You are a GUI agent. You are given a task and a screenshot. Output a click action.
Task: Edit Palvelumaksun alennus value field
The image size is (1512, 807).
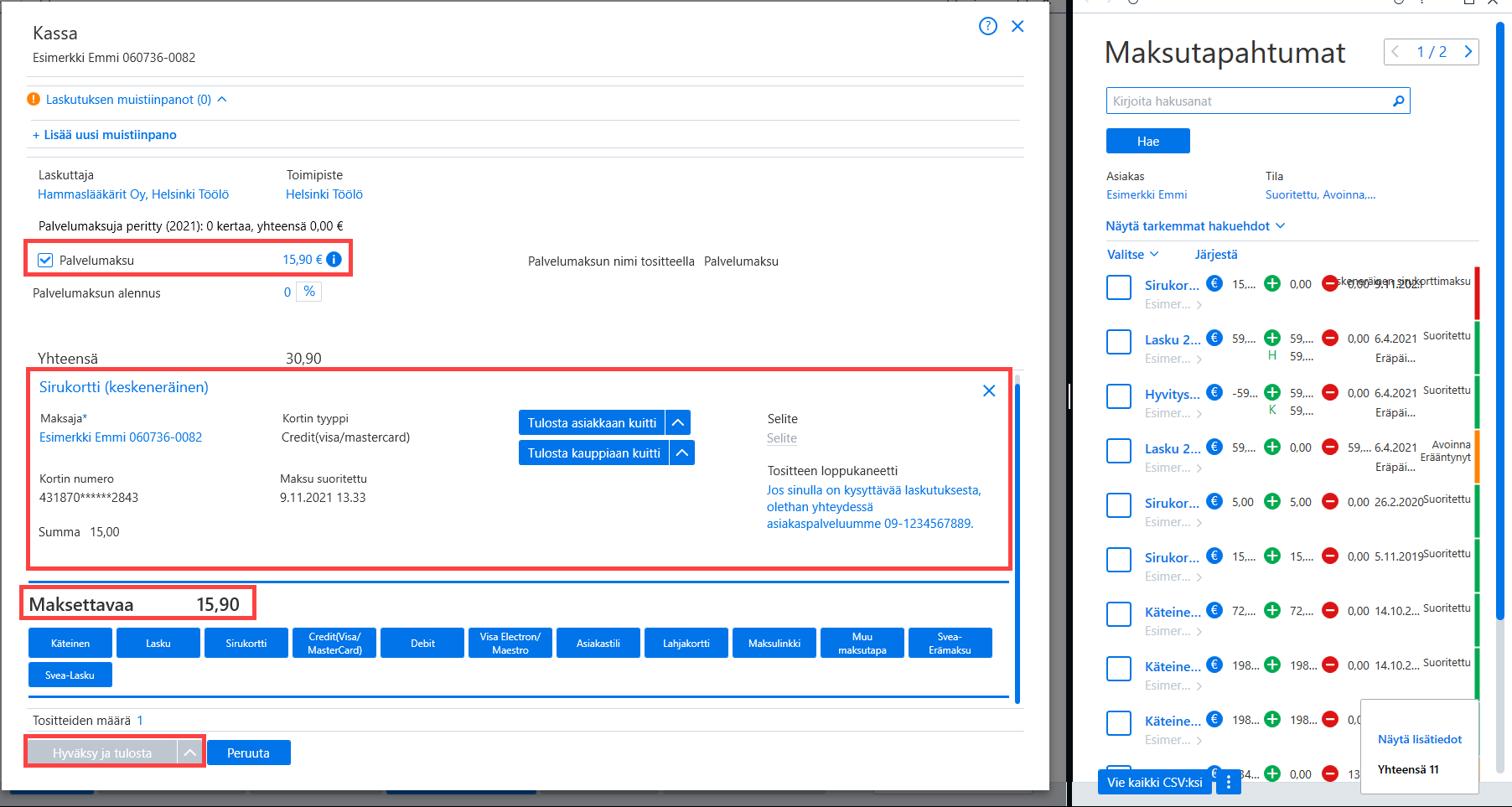tap(287, 292)
